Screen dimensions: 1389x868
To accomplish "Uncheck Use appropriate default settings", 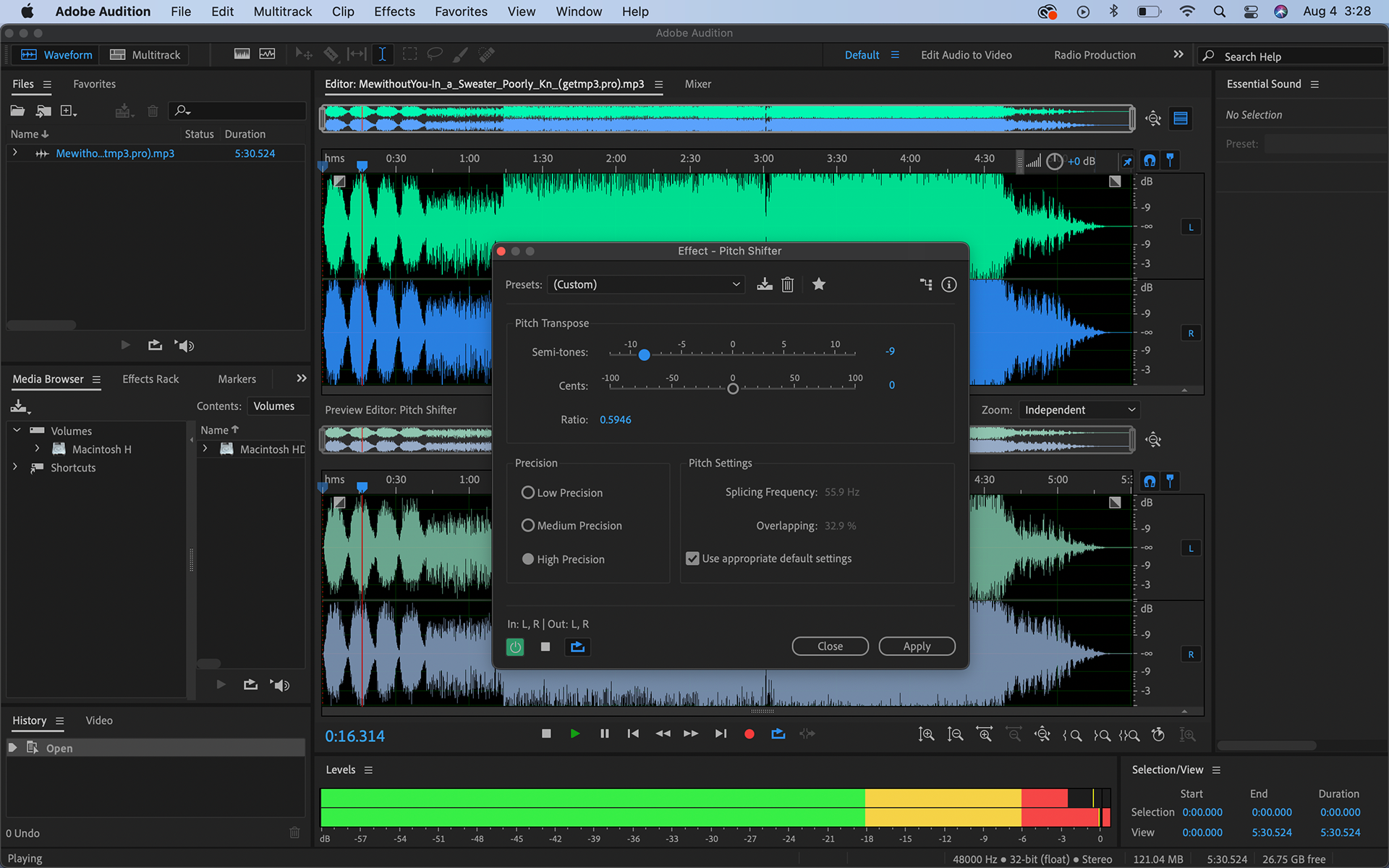I will pos(692,558).
